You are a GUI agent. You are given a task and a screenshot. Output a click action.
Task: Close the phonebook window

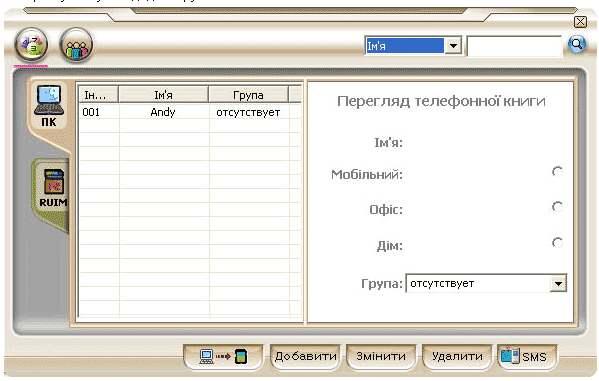coord(580,22)
